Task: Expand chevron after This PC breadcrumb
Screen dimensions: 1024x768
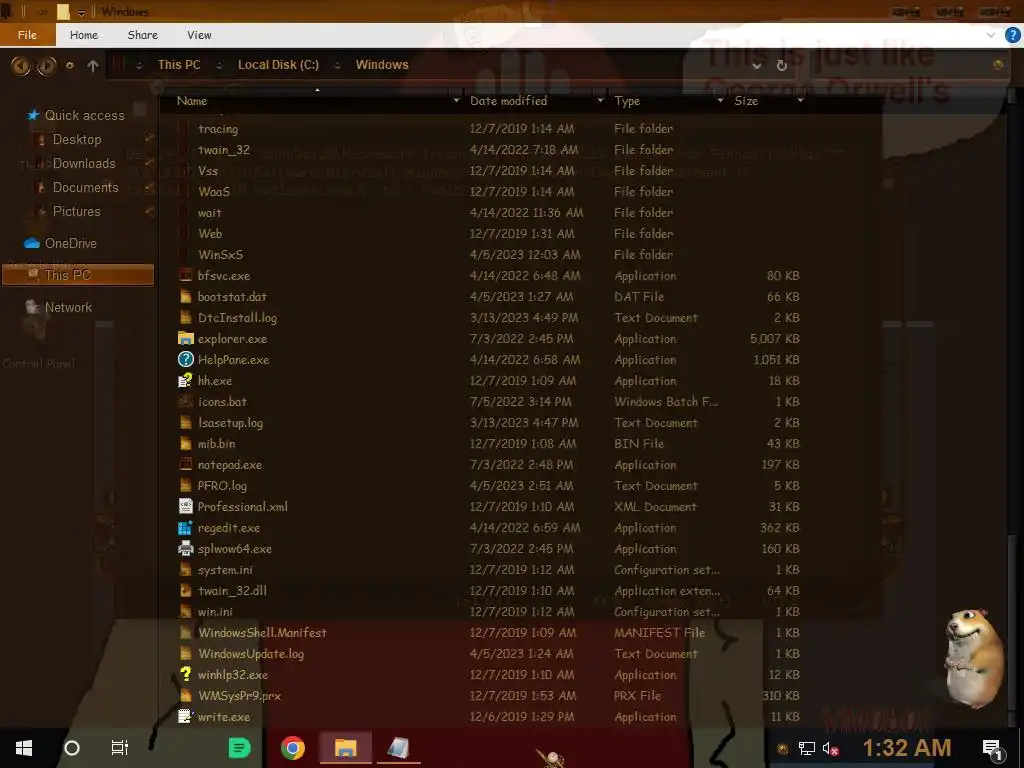Action: 219,65
